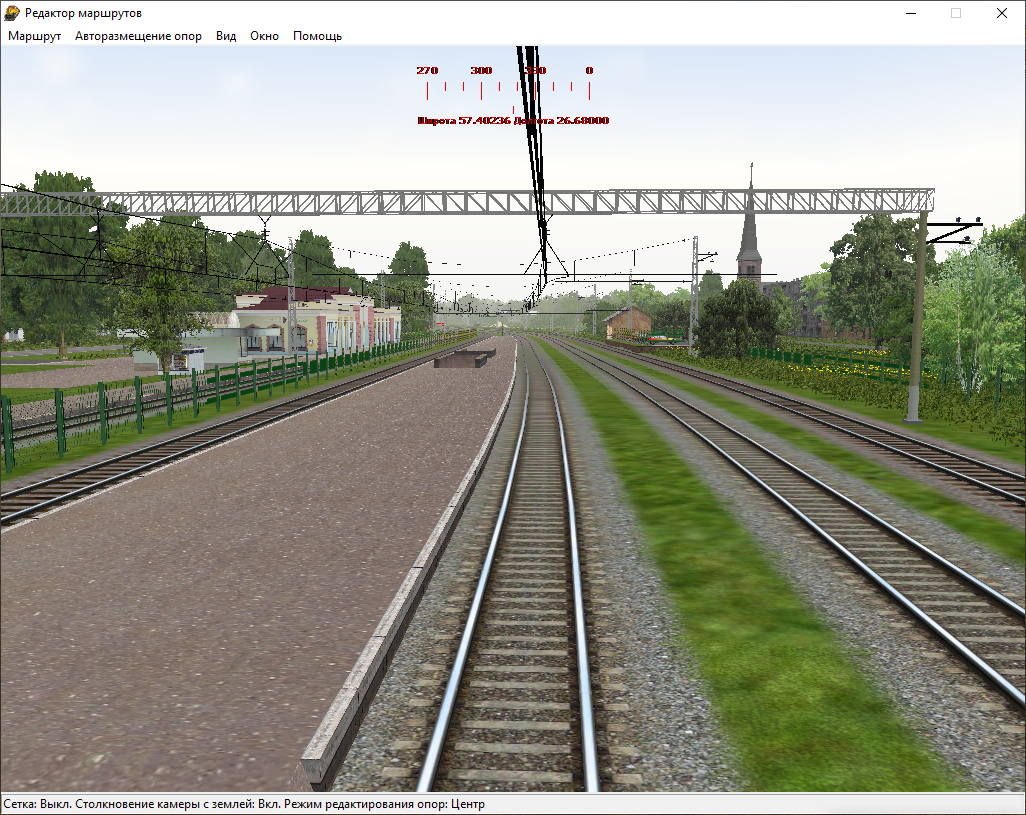Select the catenary support pole on the right
The height and width of the screenshot is (815, 1026).
916,320
